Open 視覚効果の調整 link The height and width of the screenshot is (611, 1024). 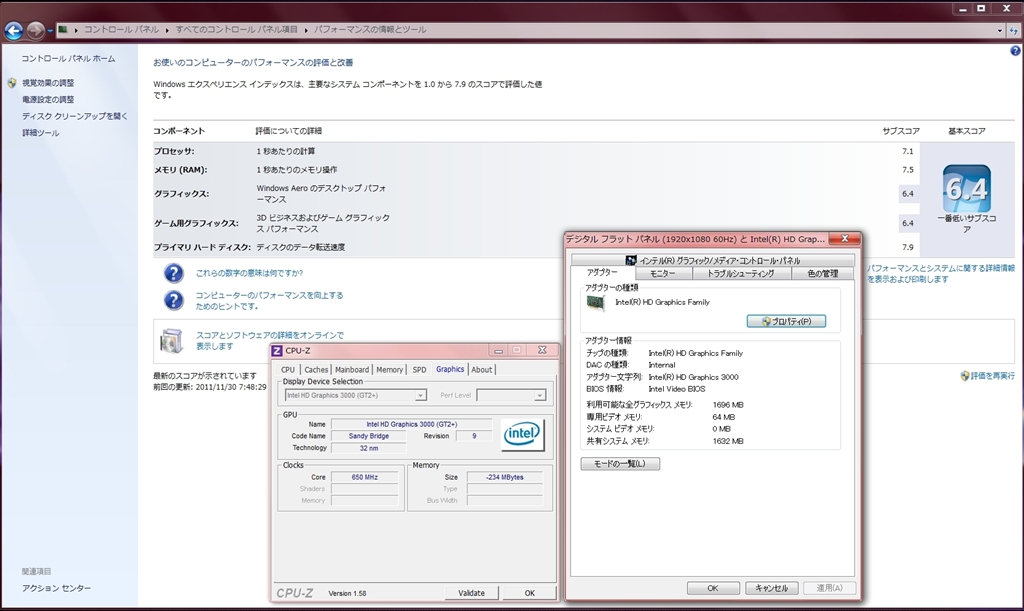(48, 83)
